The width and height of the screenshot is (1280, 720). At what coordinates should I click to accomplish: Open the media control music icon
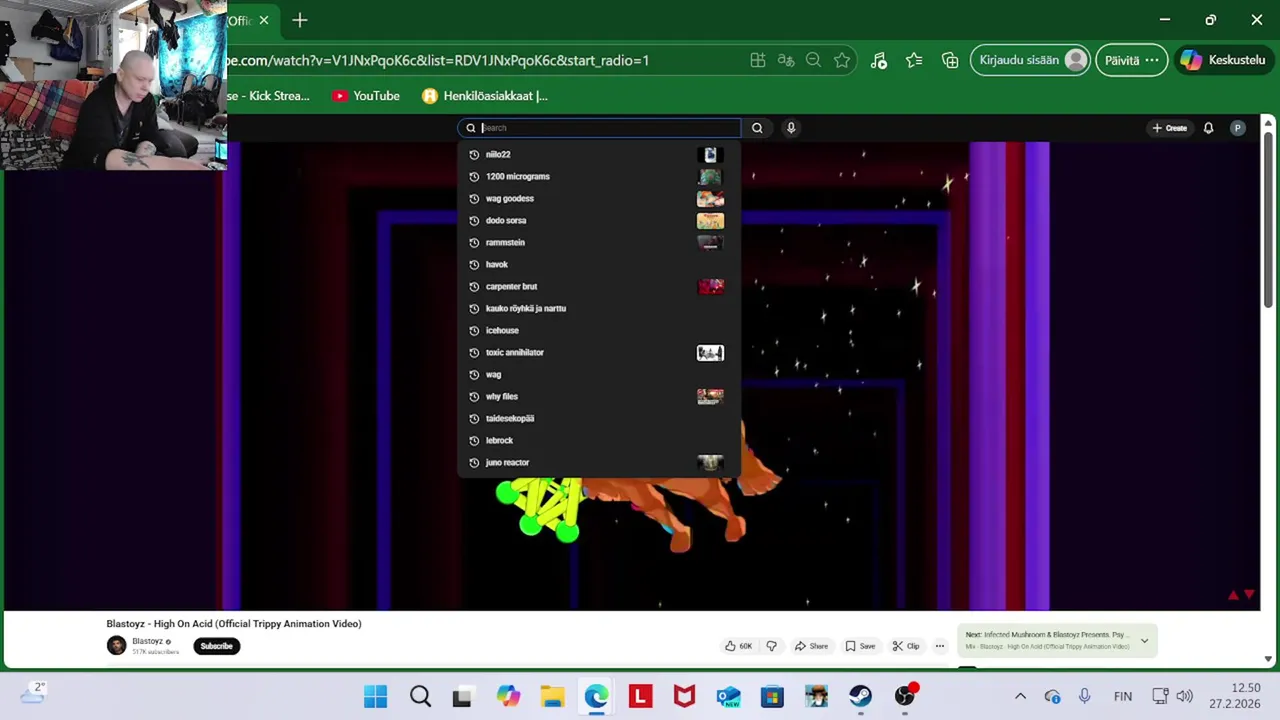coord(879,61)
